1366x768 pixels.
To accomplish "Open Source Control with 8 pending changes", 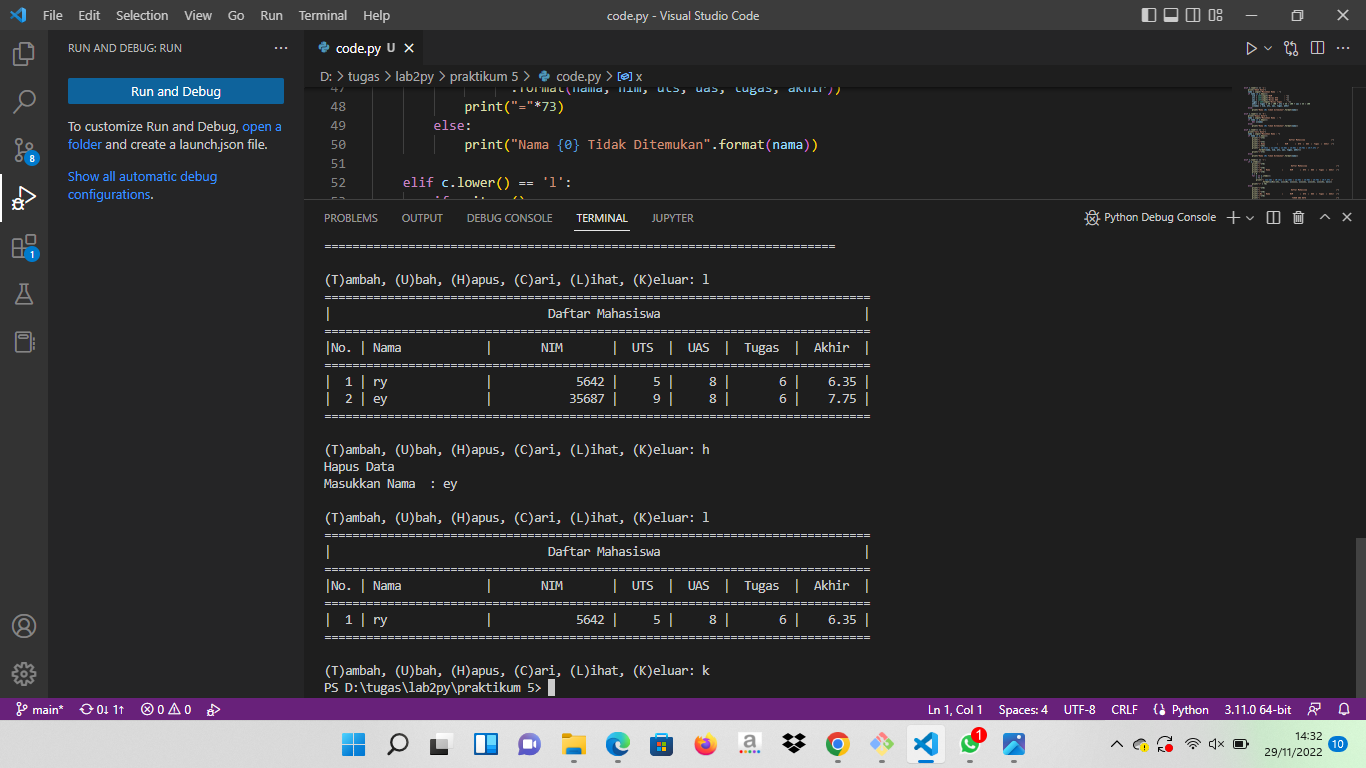I will click(x=24, y=150).
